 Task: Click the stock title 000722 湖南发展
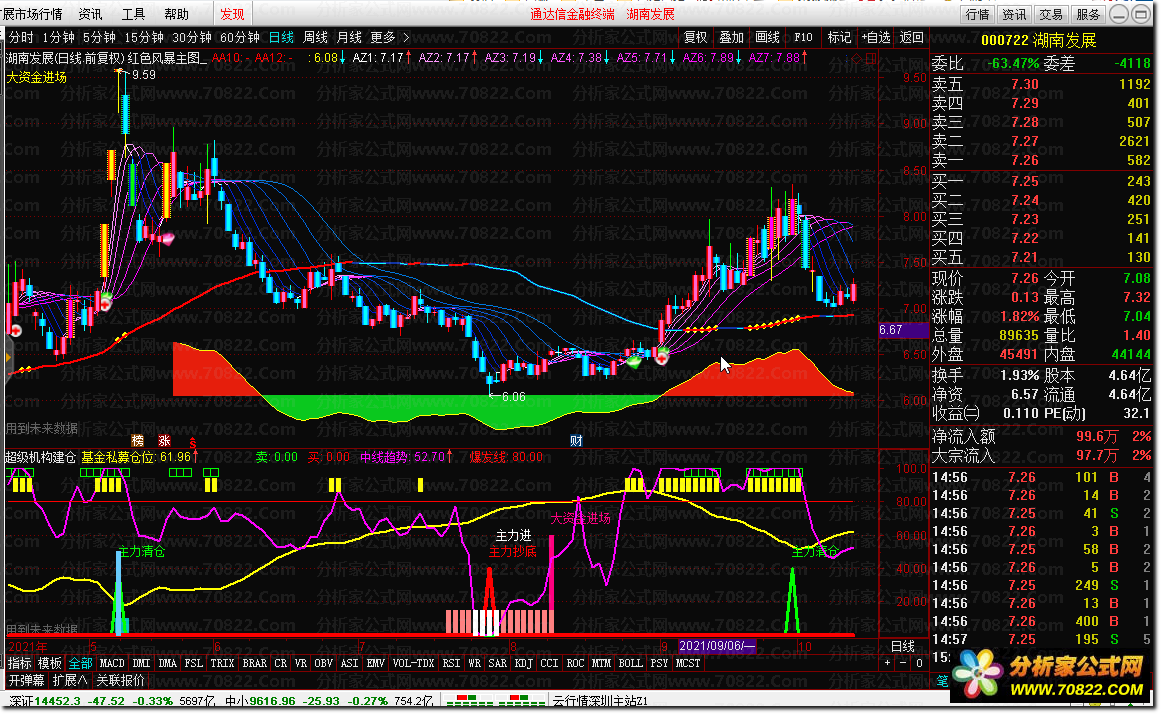pyautogui.click(x=1038, y=40)
